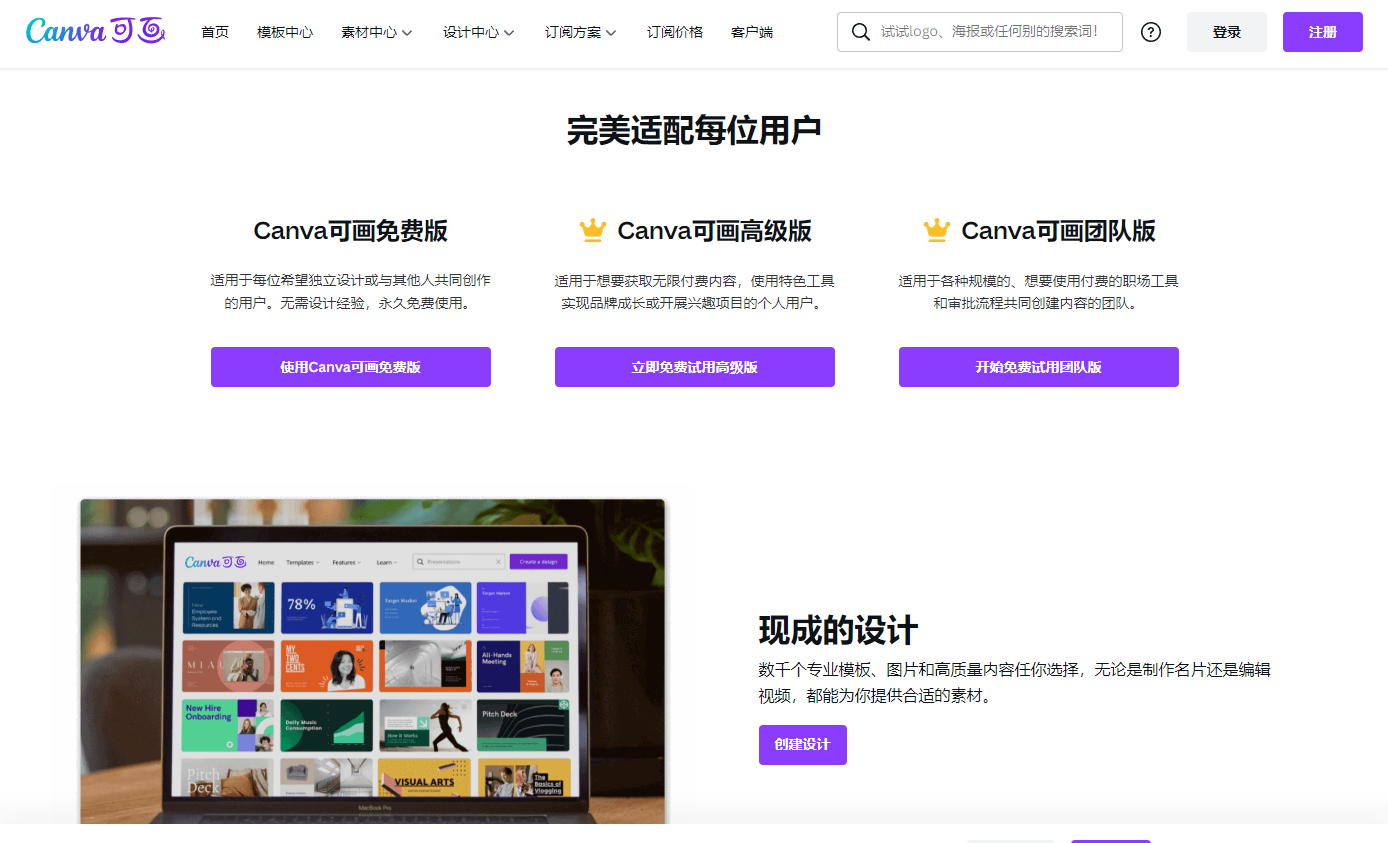The image size is (1388, 843).
Task: Go to 首页 in the navigation bar
Action: [x=215, y=32]
